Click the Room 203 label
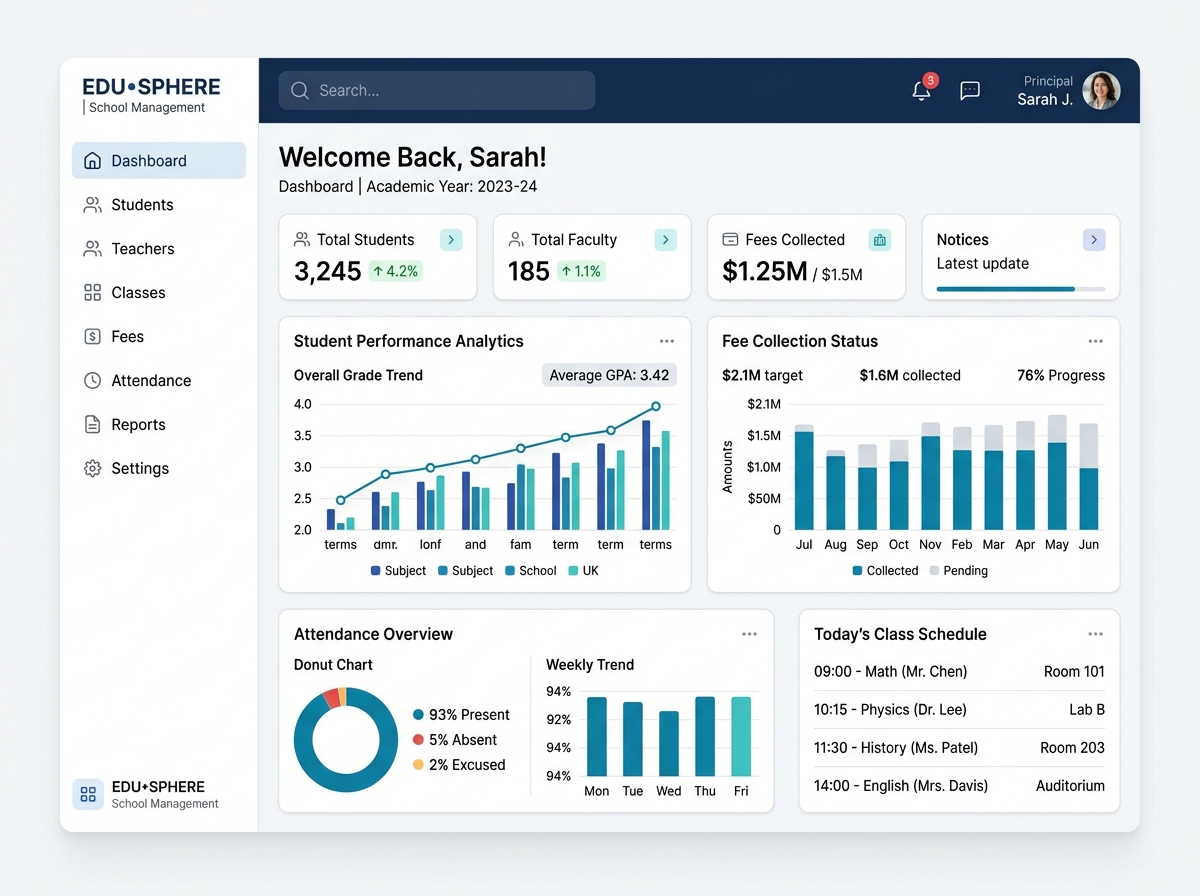 pyautogui.click(x=1072, y=747)
